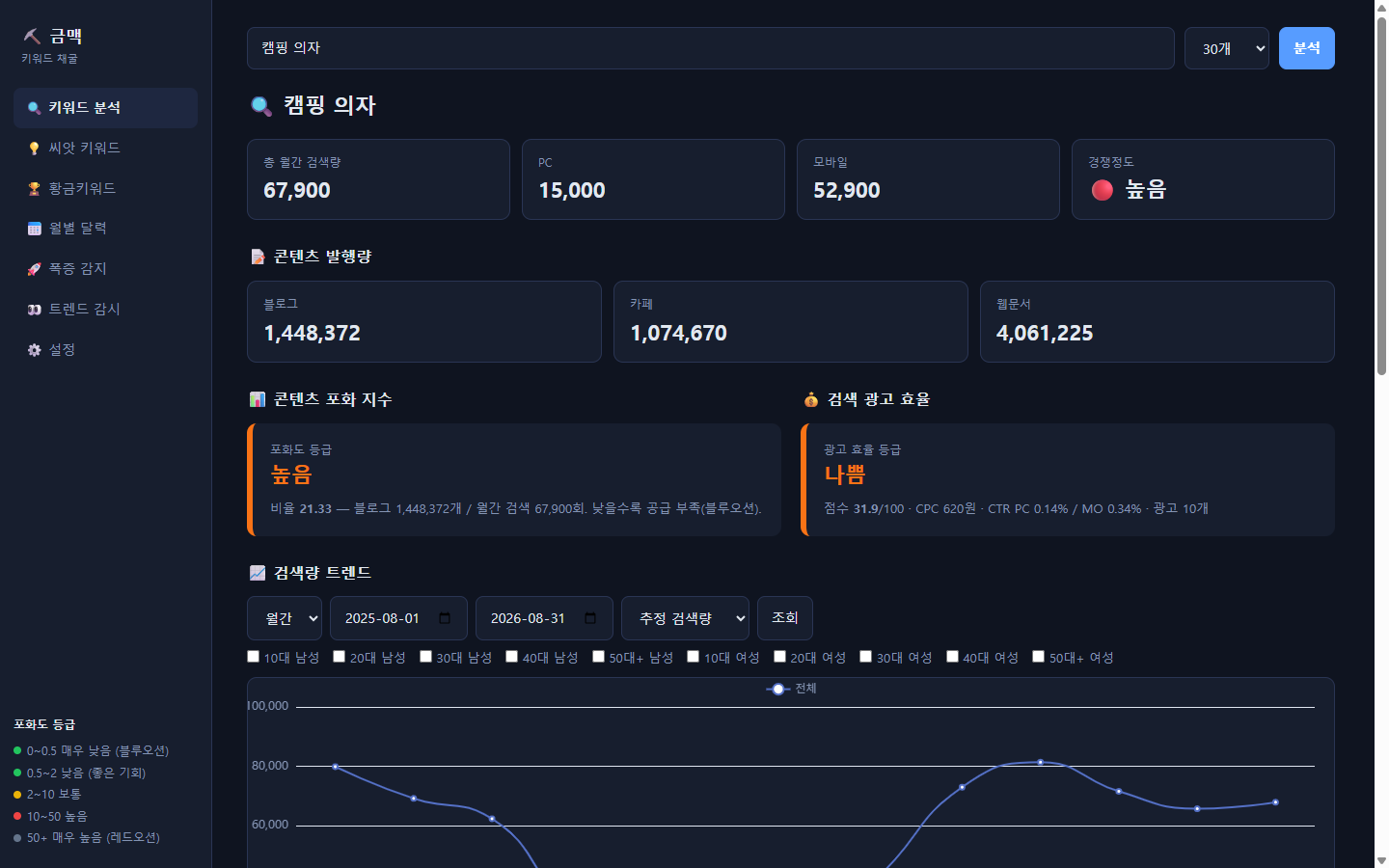Click the bar chart icon next to 콘텐츠 포화 지수
The image size is (1389, 868).
click(258, 399)
